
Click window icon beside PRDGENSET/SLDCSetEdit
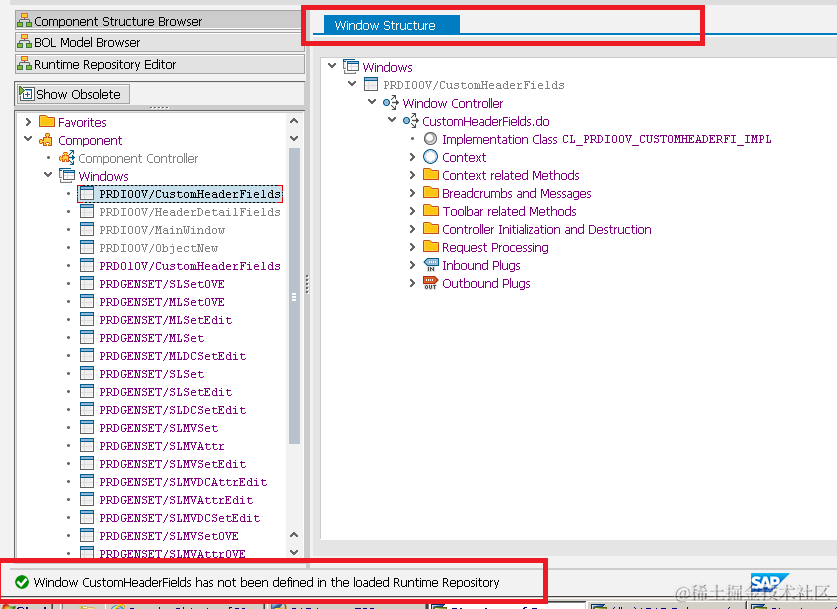coord(86,409)
